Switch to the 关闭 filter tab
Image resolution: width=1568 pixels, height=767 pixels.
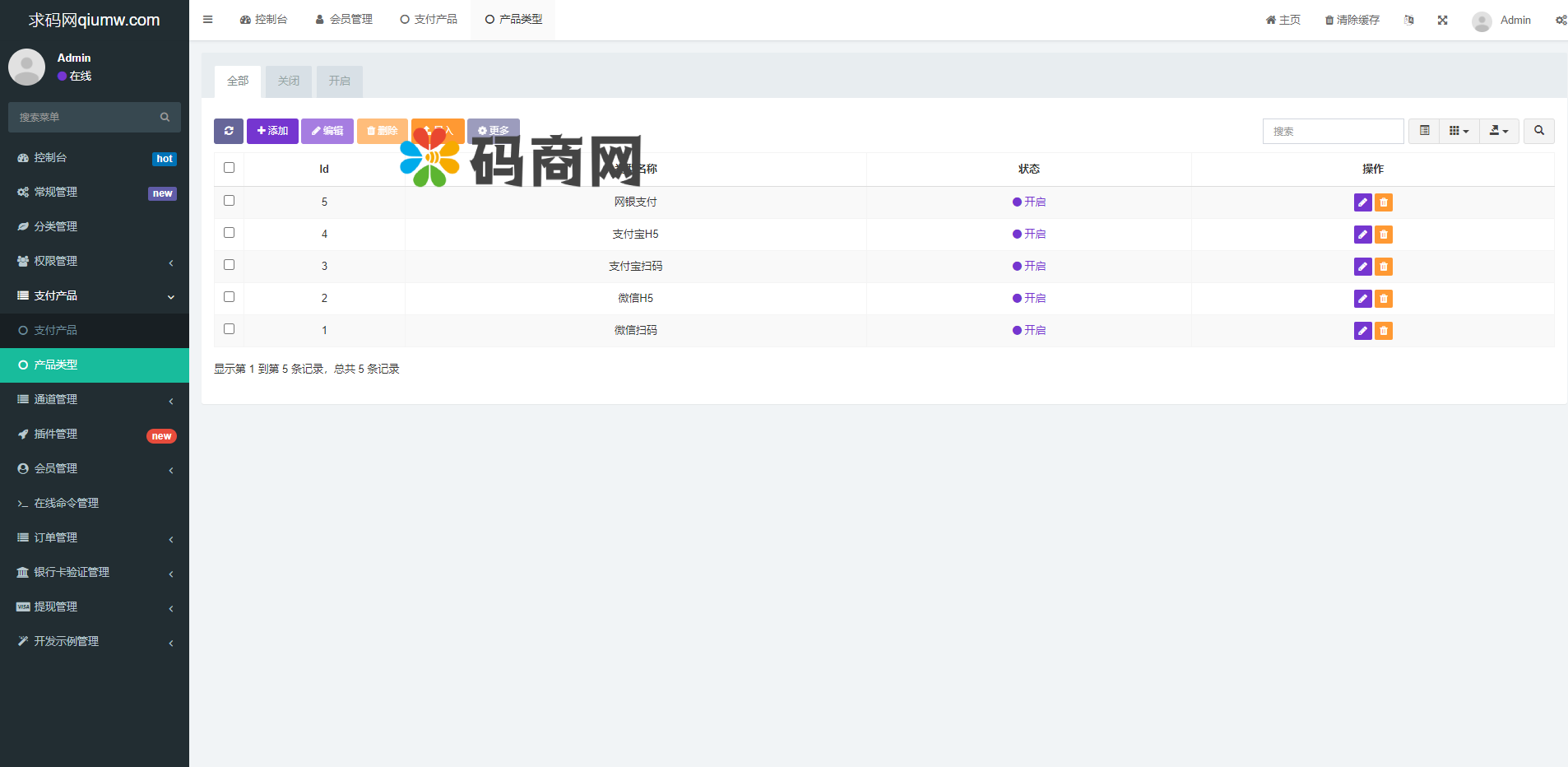[289, 81]
